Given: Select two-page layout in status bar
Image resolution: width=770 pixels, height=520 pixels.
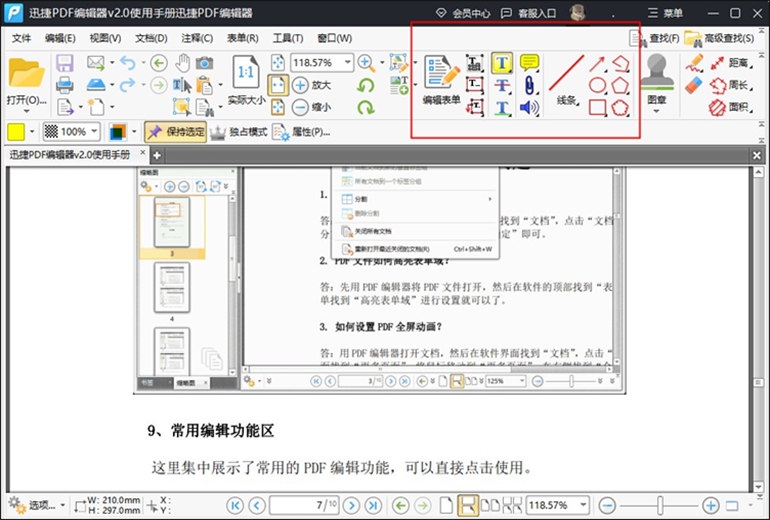Looking at the screenshot, I should click(x=491, y=505).
